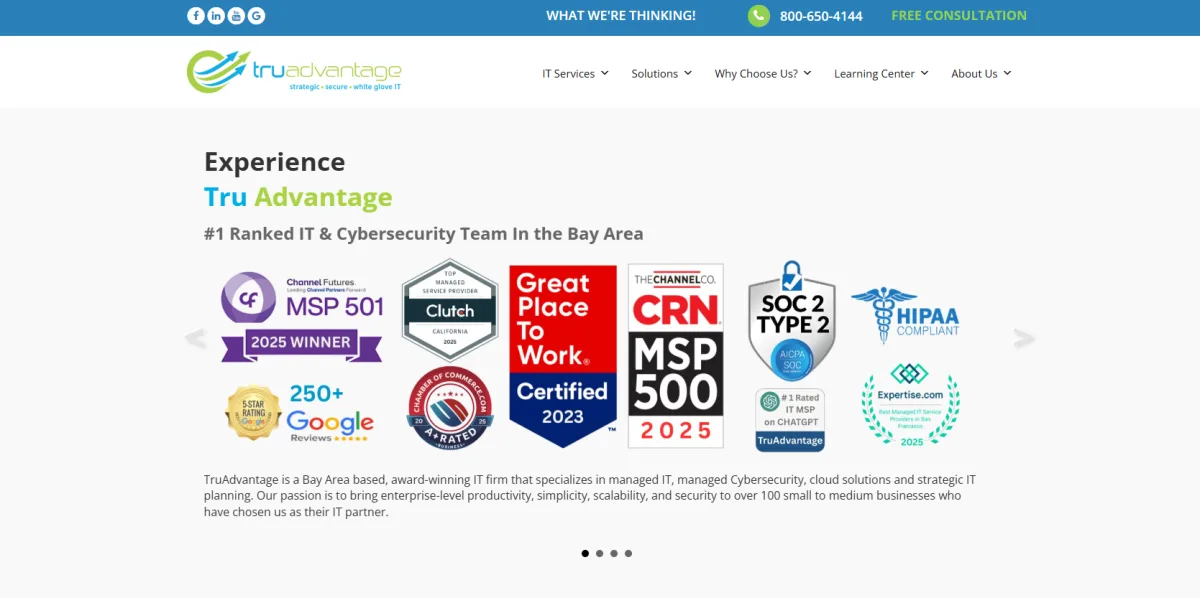Open the YouTube social icon
The image size is (1200, 598).
(x=236, y=15)
